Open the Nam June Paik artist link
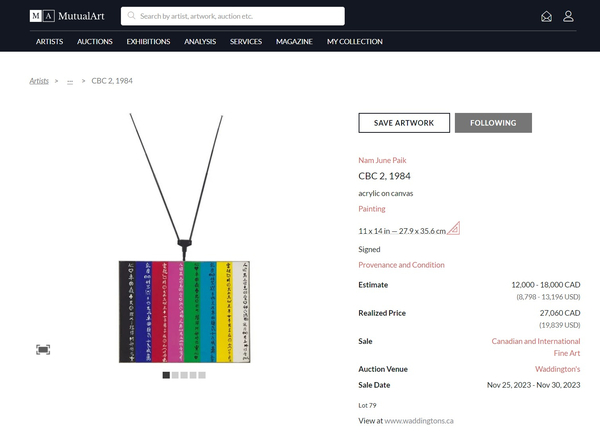 pyautogui.click(x=382, y=160)
